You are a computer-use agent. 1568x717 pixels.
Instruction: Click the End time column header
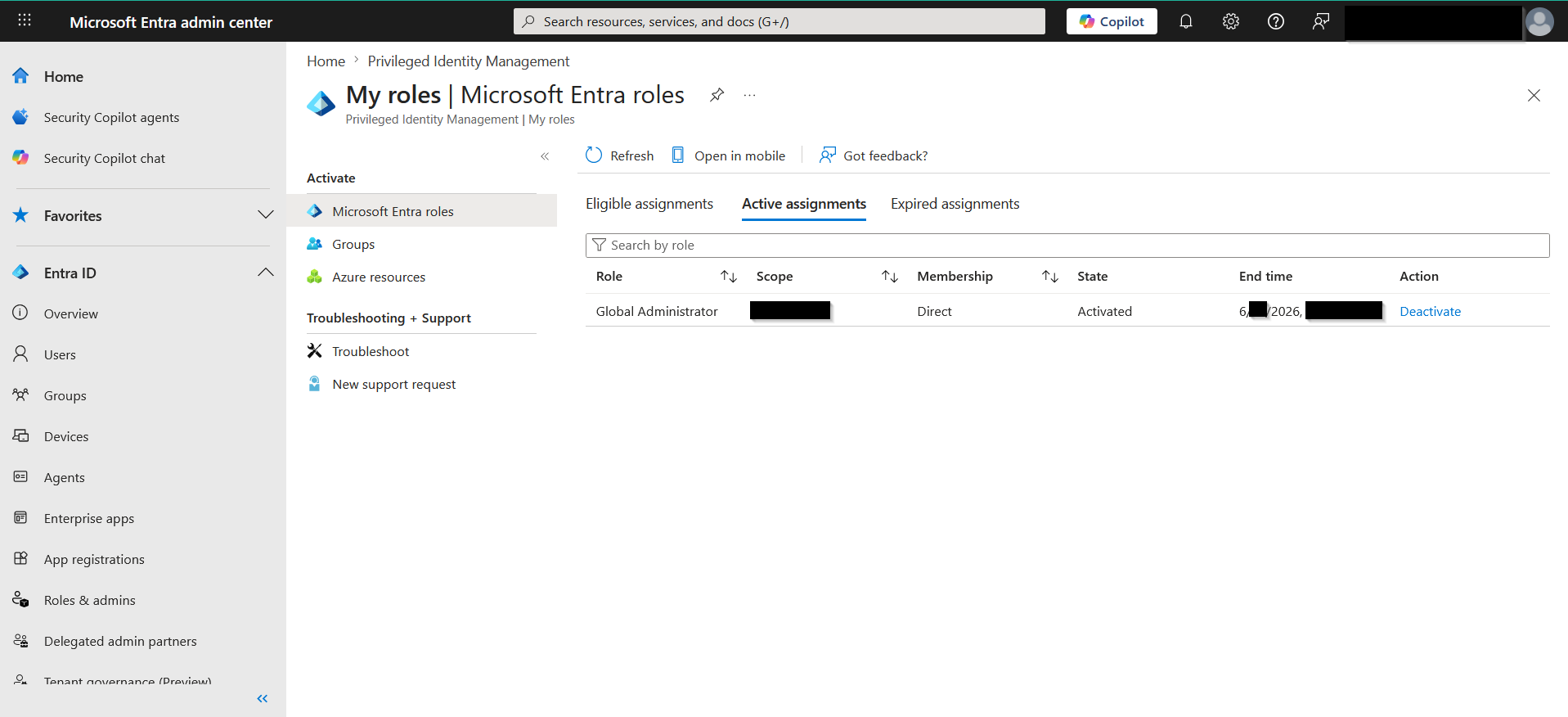[1265, 277]
